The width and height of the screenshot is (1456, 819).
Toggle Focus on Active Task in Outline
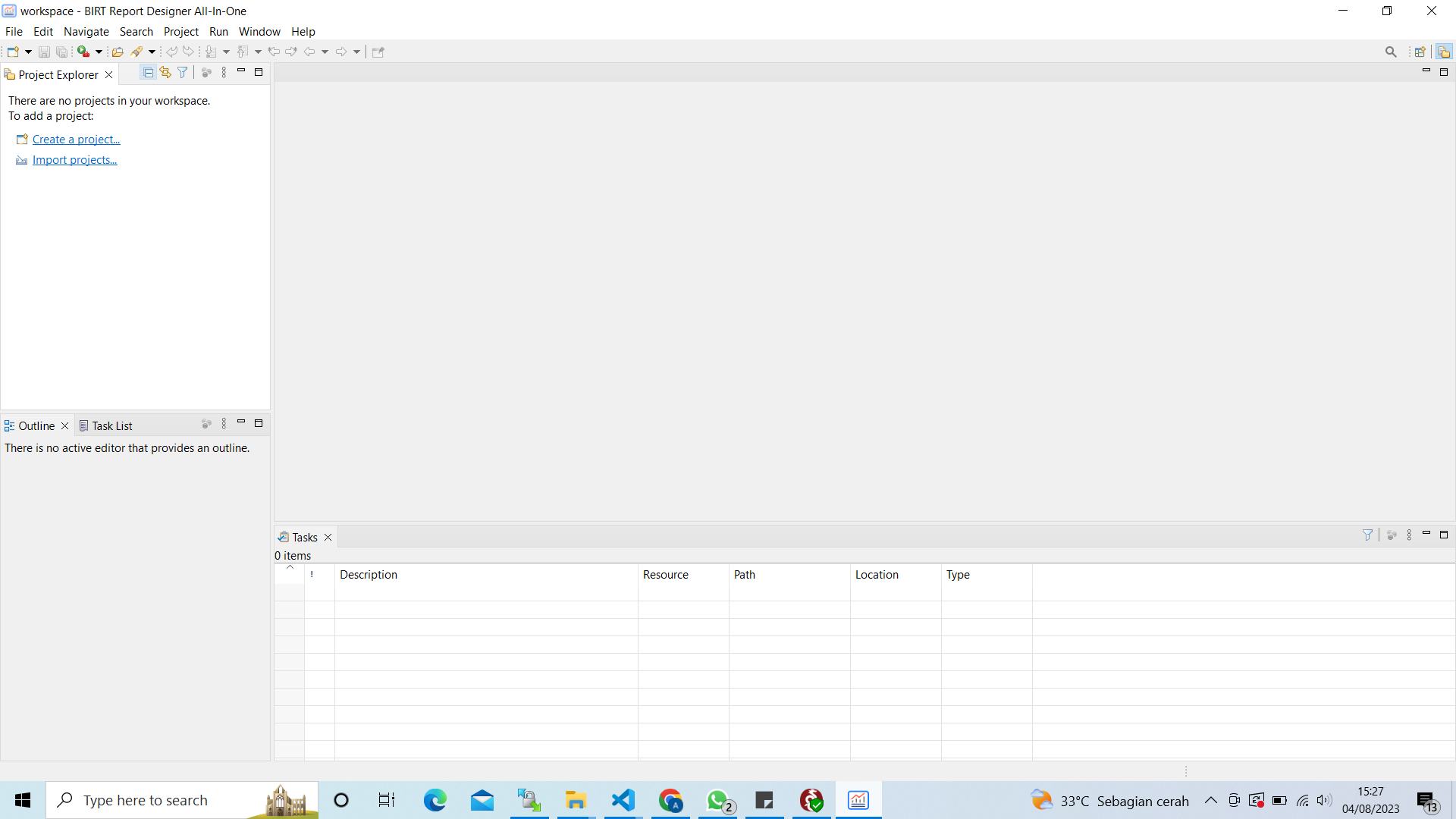point(206,424)
